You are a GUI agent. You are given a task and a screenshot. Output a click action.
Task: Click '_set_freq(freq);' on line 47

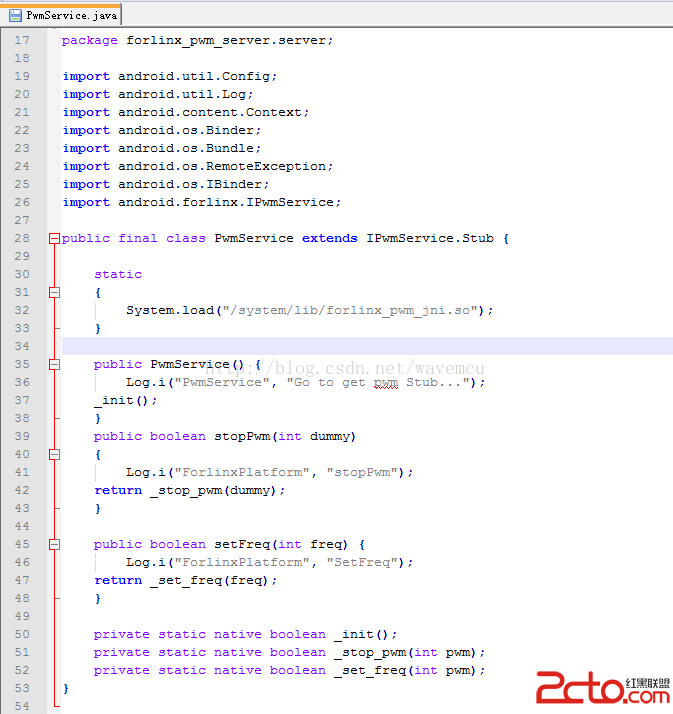coord(213,580)
